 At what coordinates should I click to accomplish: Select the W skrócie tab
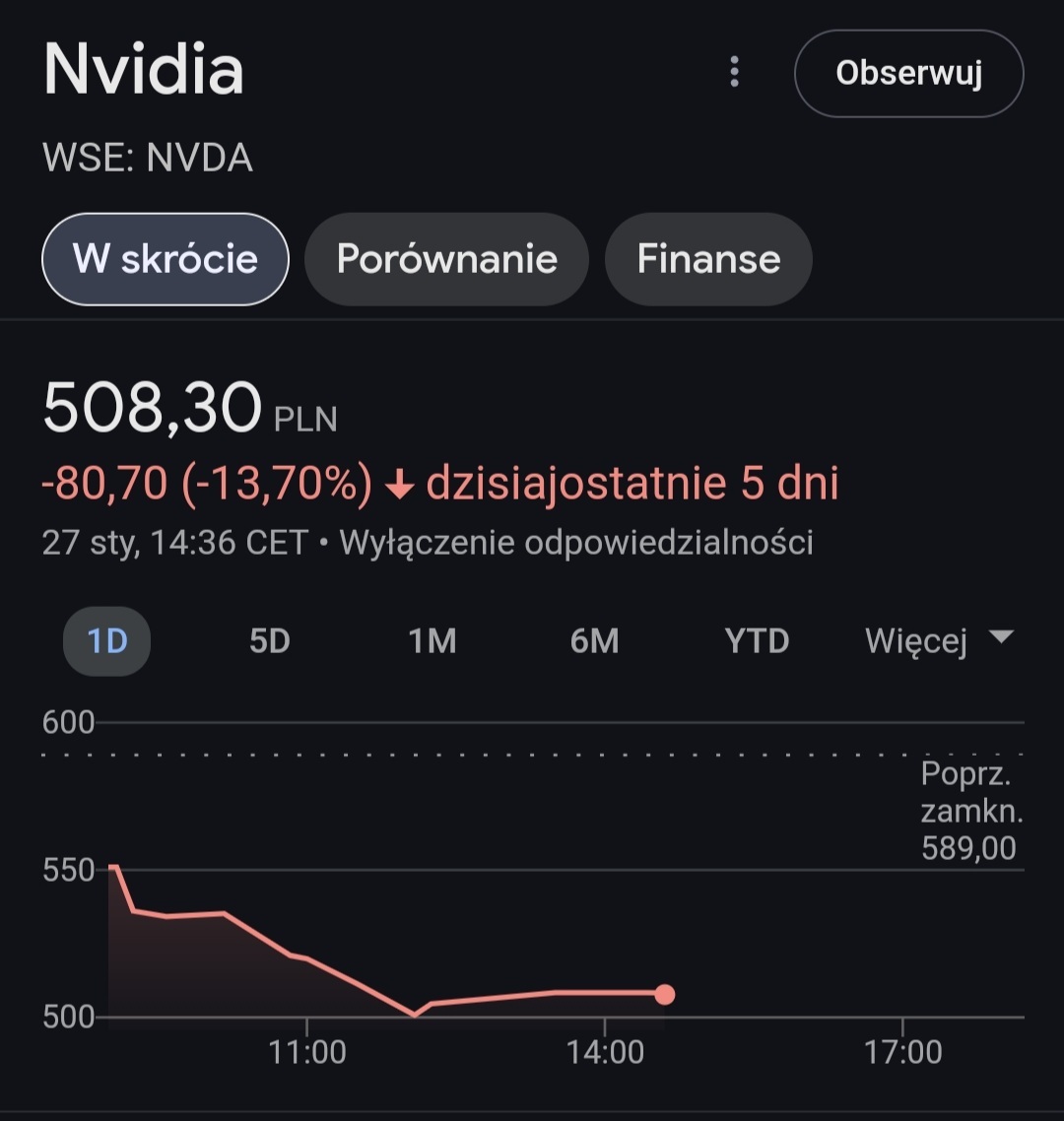(x=166, y=259)
